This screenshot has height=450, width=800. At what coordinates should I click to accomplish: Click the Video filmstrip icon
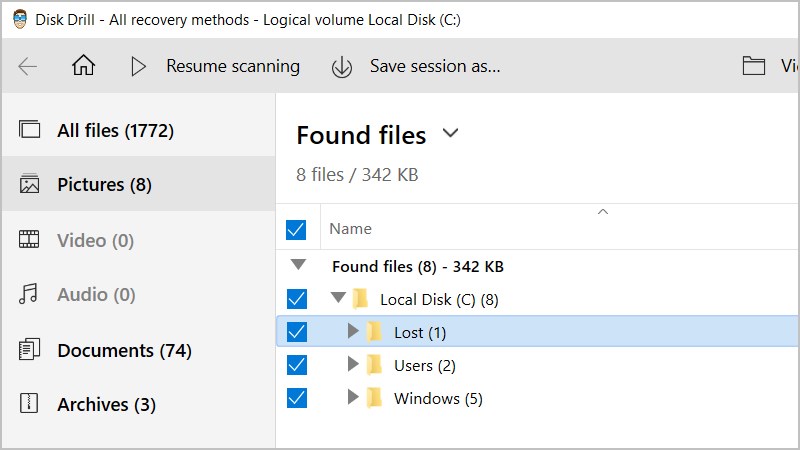tap(29, 239)
